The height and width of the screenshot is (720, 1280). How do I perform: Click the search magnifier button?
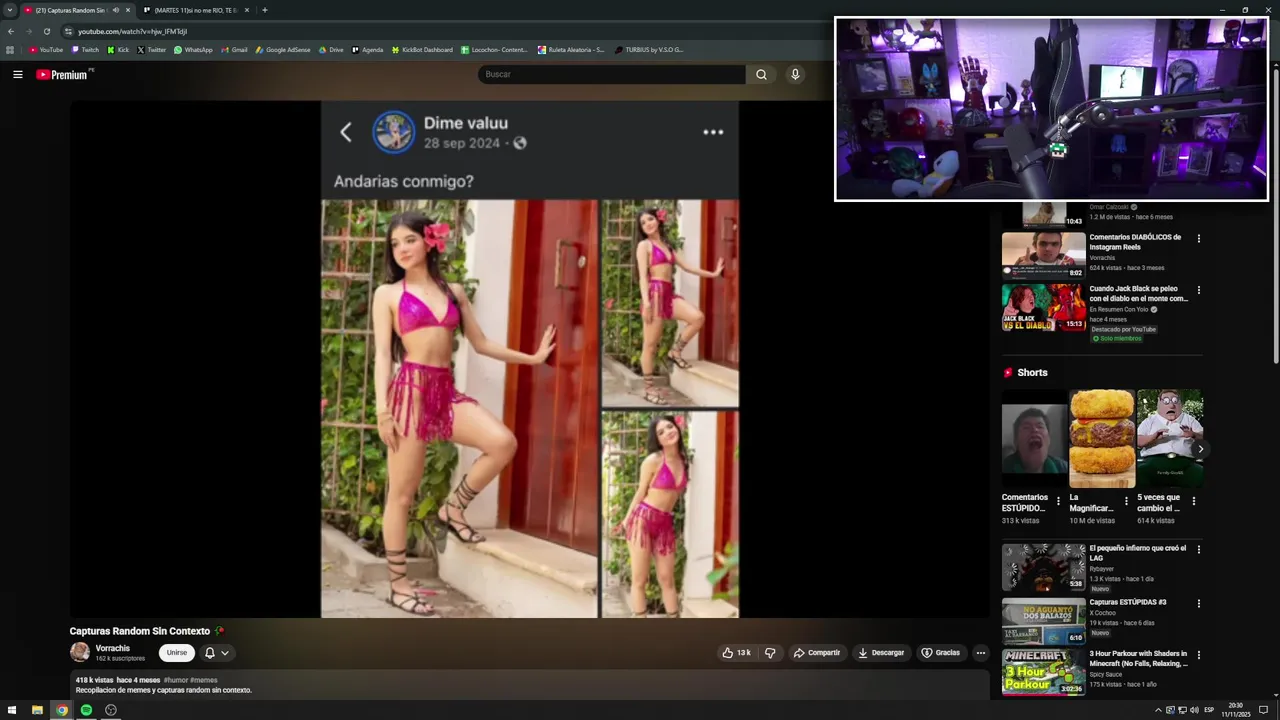coord(761,74)
